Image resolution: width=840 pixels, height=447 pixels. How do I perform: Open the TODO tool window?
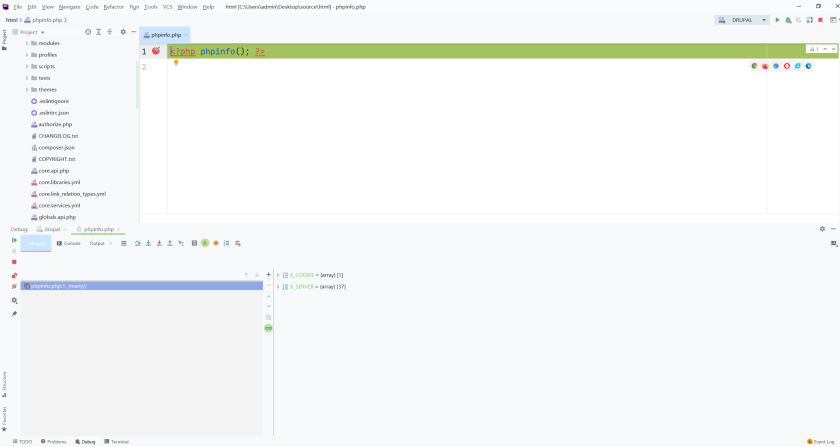22,442
